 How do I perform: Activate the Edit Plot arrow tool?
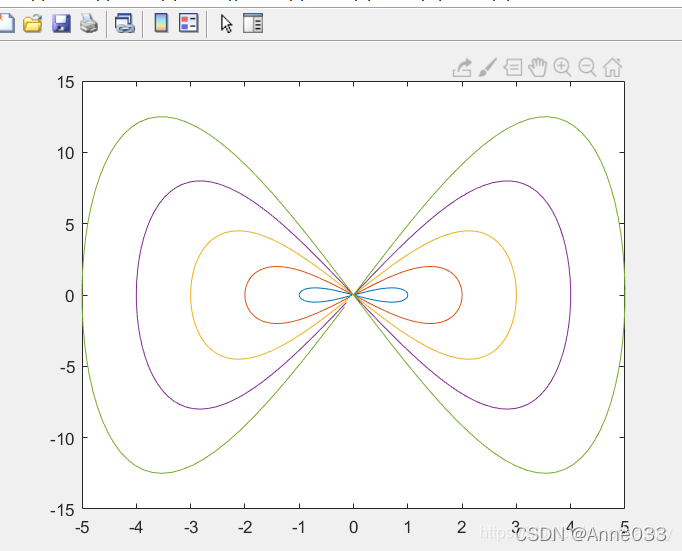pyautogui.click(x=226, y=23)
